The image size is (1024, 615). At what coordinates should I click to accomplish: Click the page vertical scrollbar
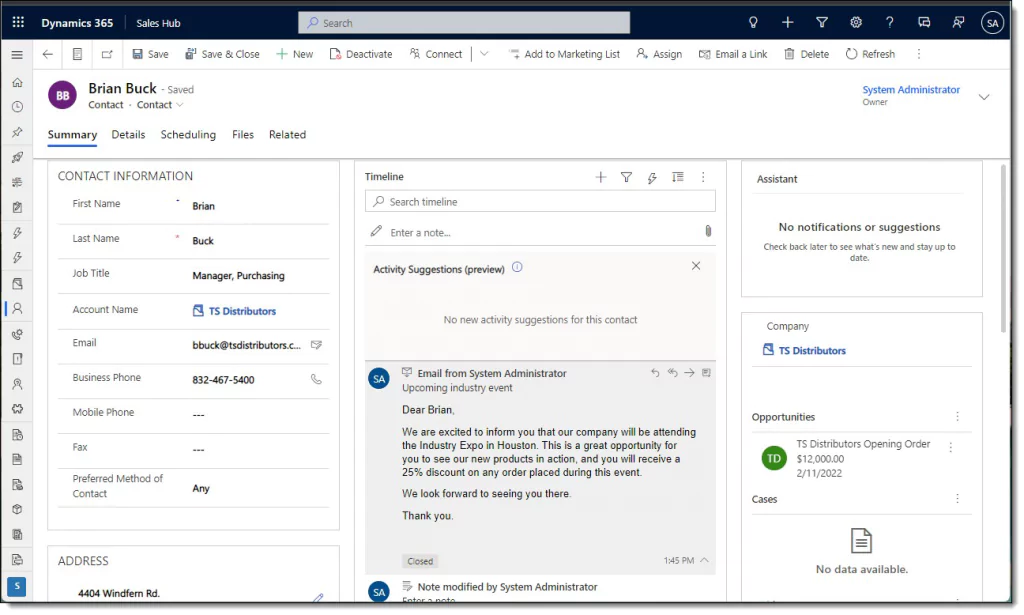[1004, 248]
